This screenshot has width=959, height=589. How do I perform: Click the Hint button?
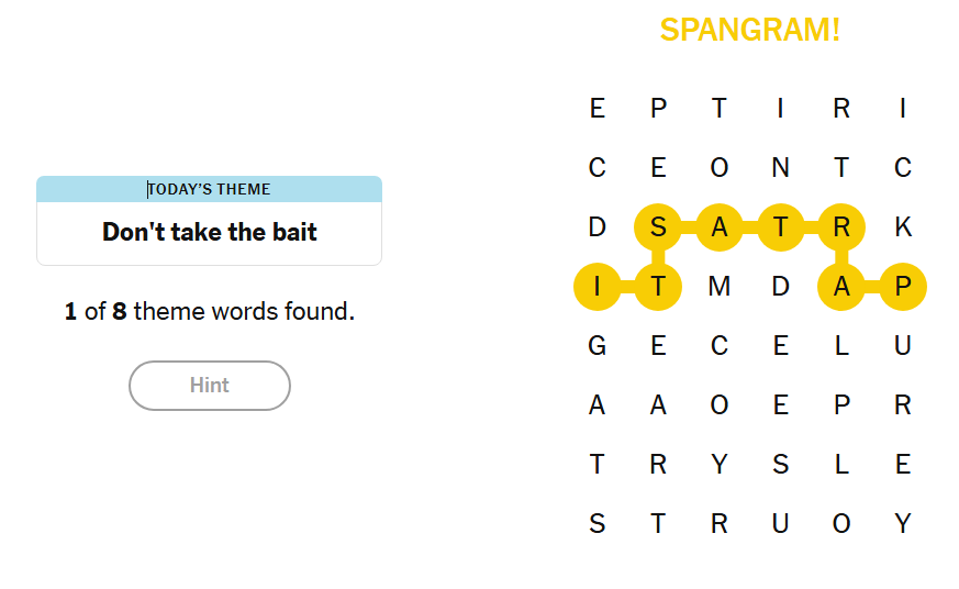(x=209, y=385)
